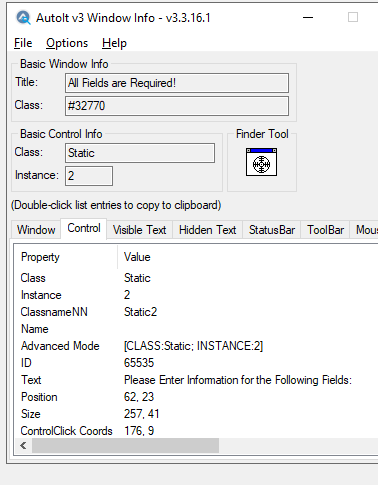Click the control Class field showing Static

tap(140, 153)
